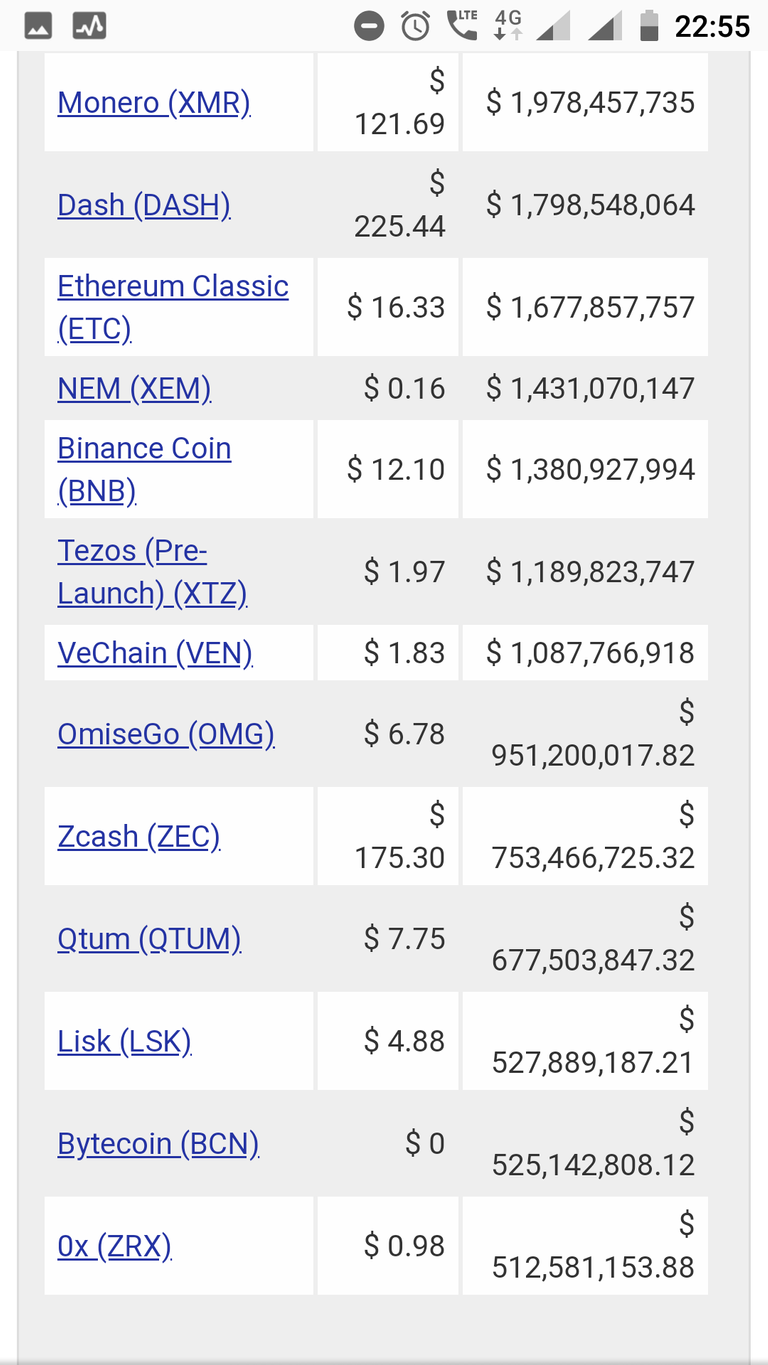Screen dimensions: 768x1365
Task: Open the Lisk (LSK) link
Action: (124, 1041)
